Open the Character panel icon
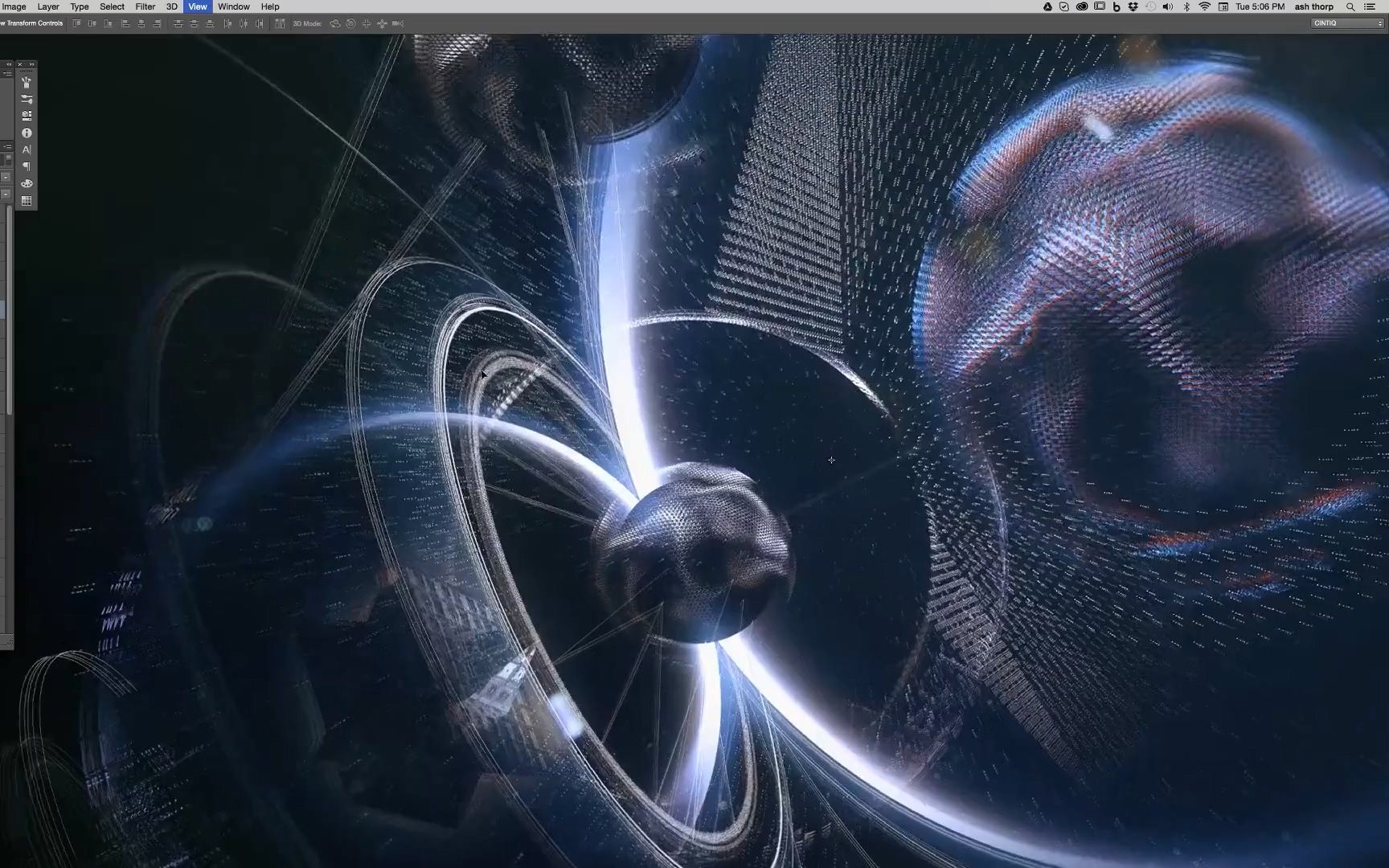The width and height of the screenshot is (1389, 868). pyautogui.click(x=27, y=149)
